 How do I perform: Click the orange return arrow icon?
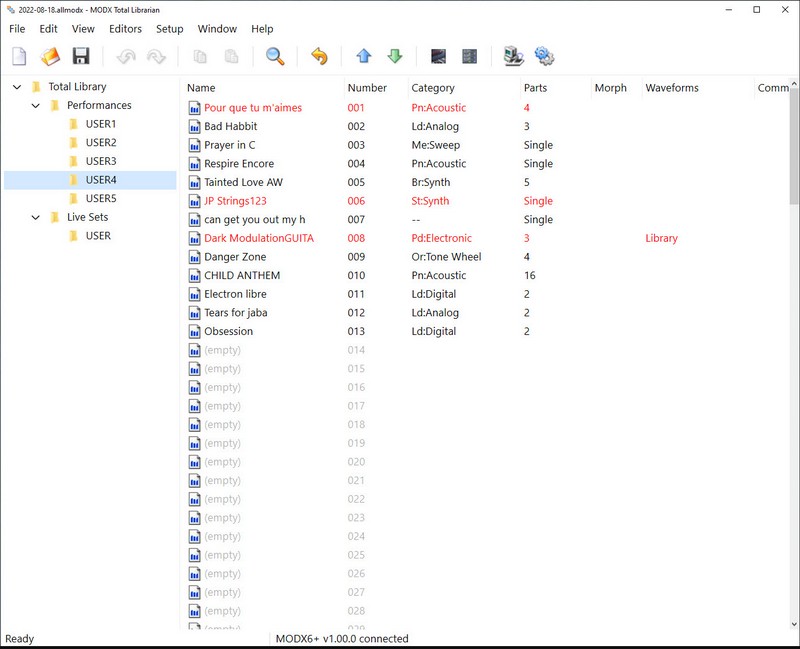[x=319, y=56]
